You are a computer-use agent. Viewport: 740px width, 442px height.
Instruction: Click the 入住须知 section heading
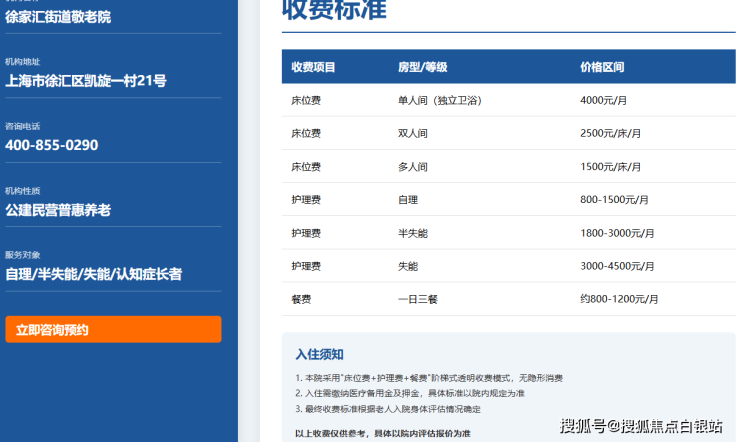(x=320, y=354)
